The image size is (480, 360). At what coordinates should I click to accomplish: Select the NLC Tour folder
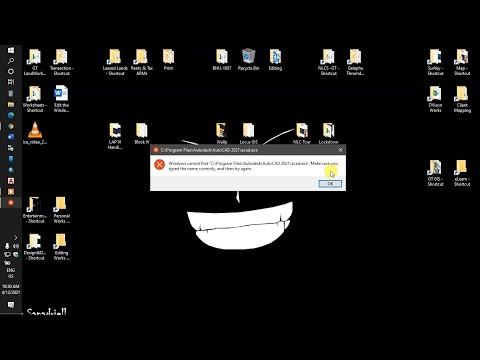302,133
